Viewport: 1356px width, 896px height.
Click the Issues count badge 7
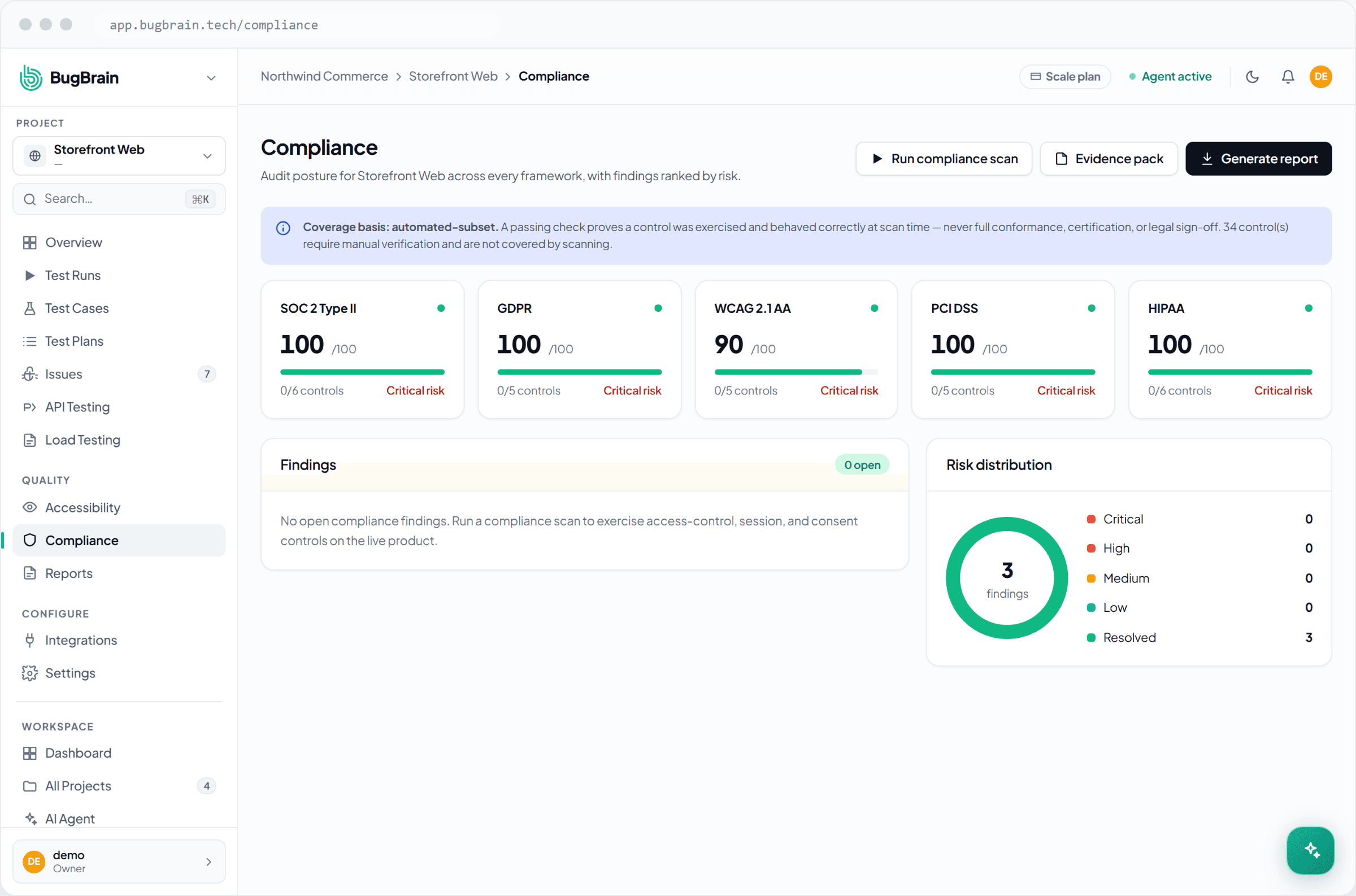click(x=207, y=375)
